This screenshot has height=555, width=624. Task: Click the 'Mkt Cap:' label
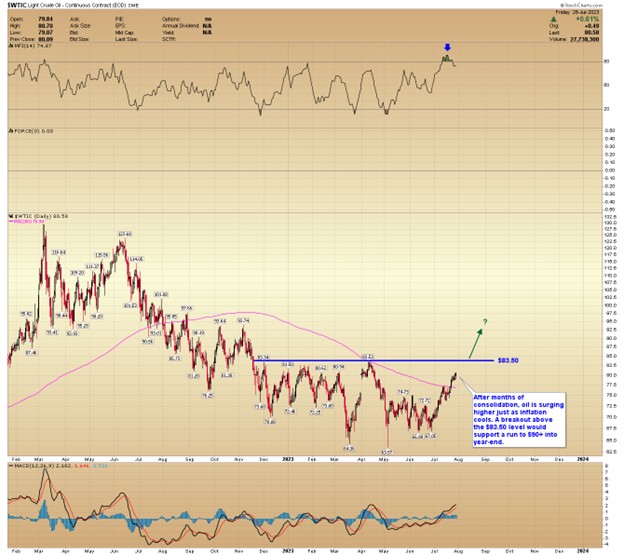click(x=125, y=33)
